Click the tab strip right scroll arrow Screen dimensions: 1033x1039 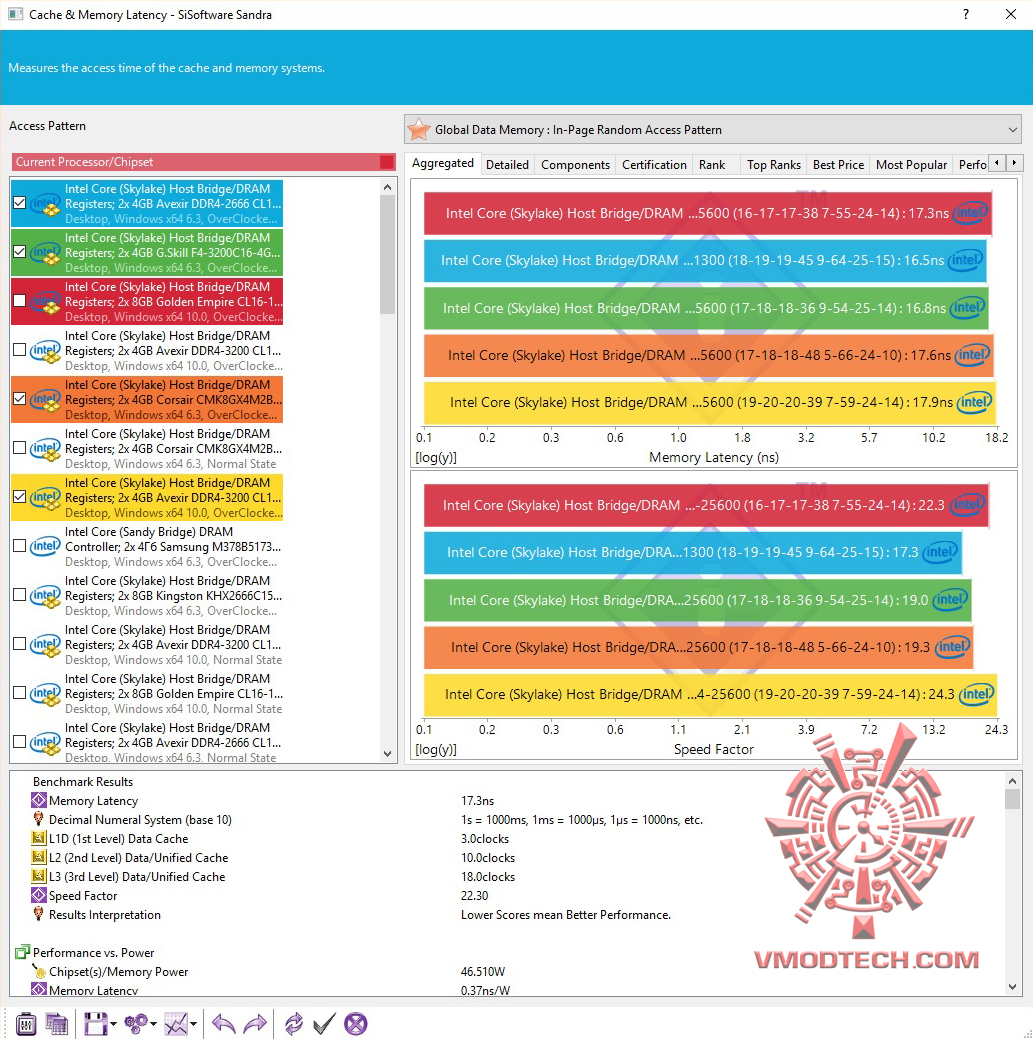pos(1014,162)
